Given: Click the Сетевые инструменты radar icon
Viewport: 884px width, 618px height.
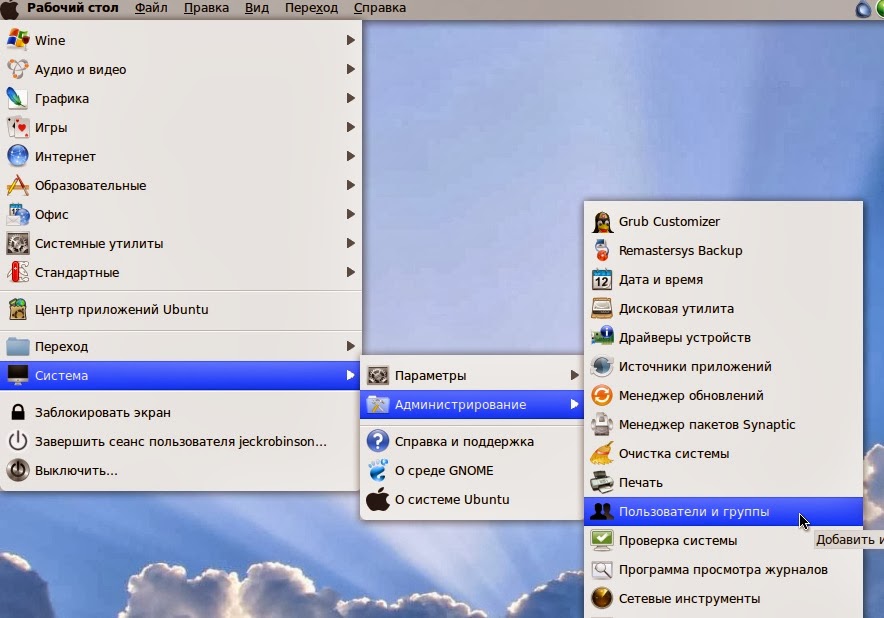Looking at the screenshot, I should click(x=602, y=598).
